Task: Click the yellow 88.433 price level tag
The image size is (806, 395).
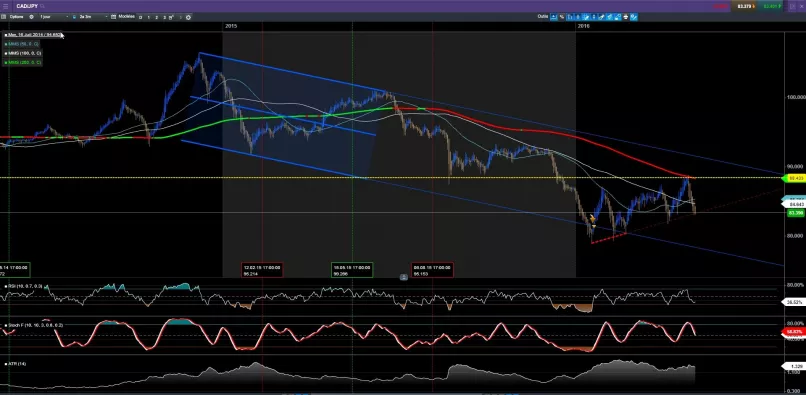Action: (x=793, y=178)
